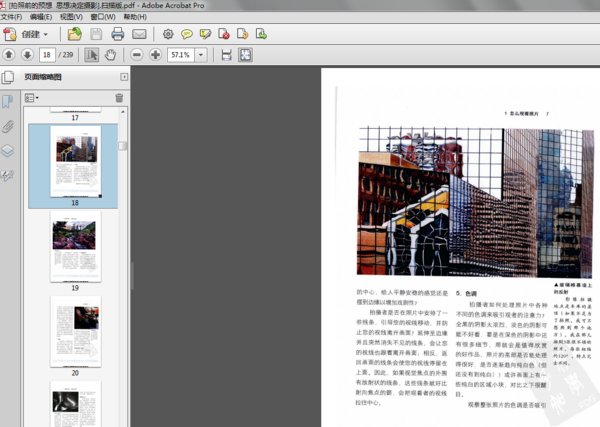
Task: Open the Layers panel
Action: (x=8, y=150)
